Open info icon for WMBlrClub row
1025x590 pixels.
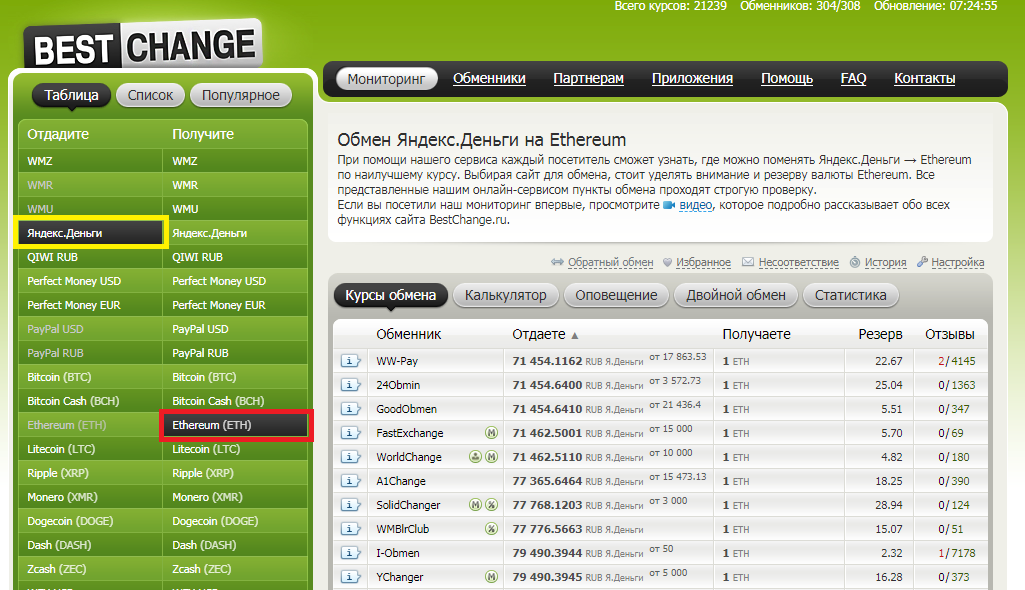click(x=350, y=529)
